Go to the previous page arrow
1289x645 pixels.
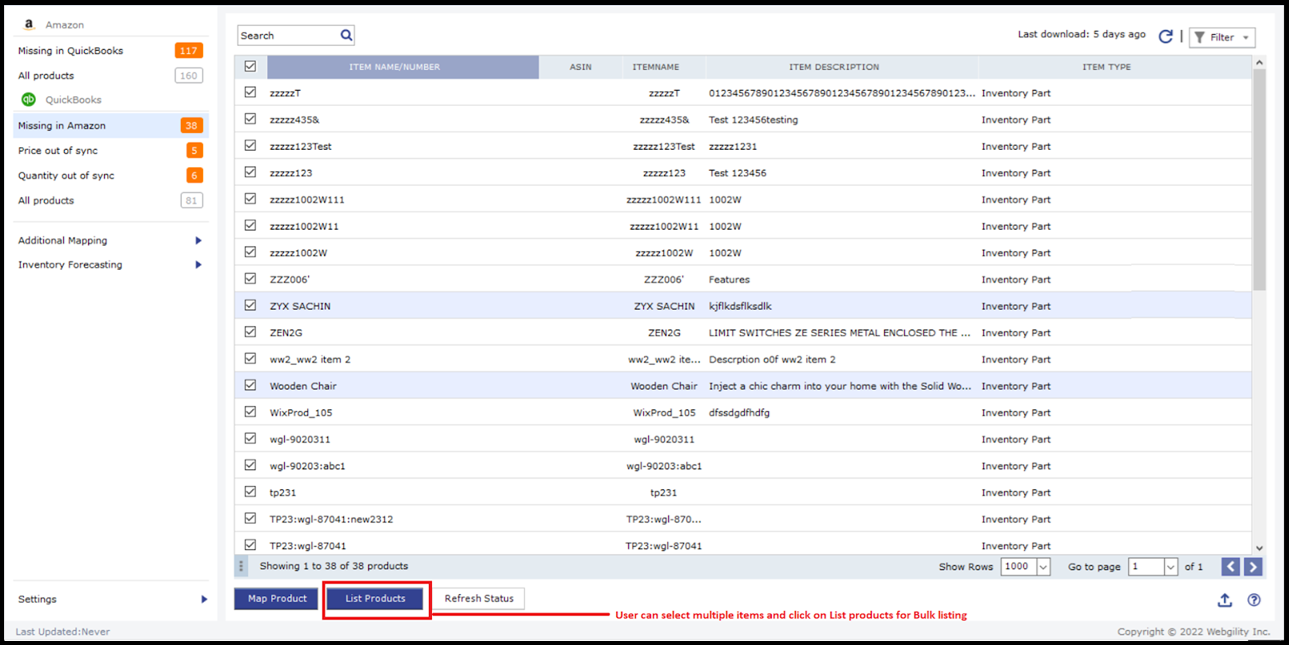(1230, 567)
